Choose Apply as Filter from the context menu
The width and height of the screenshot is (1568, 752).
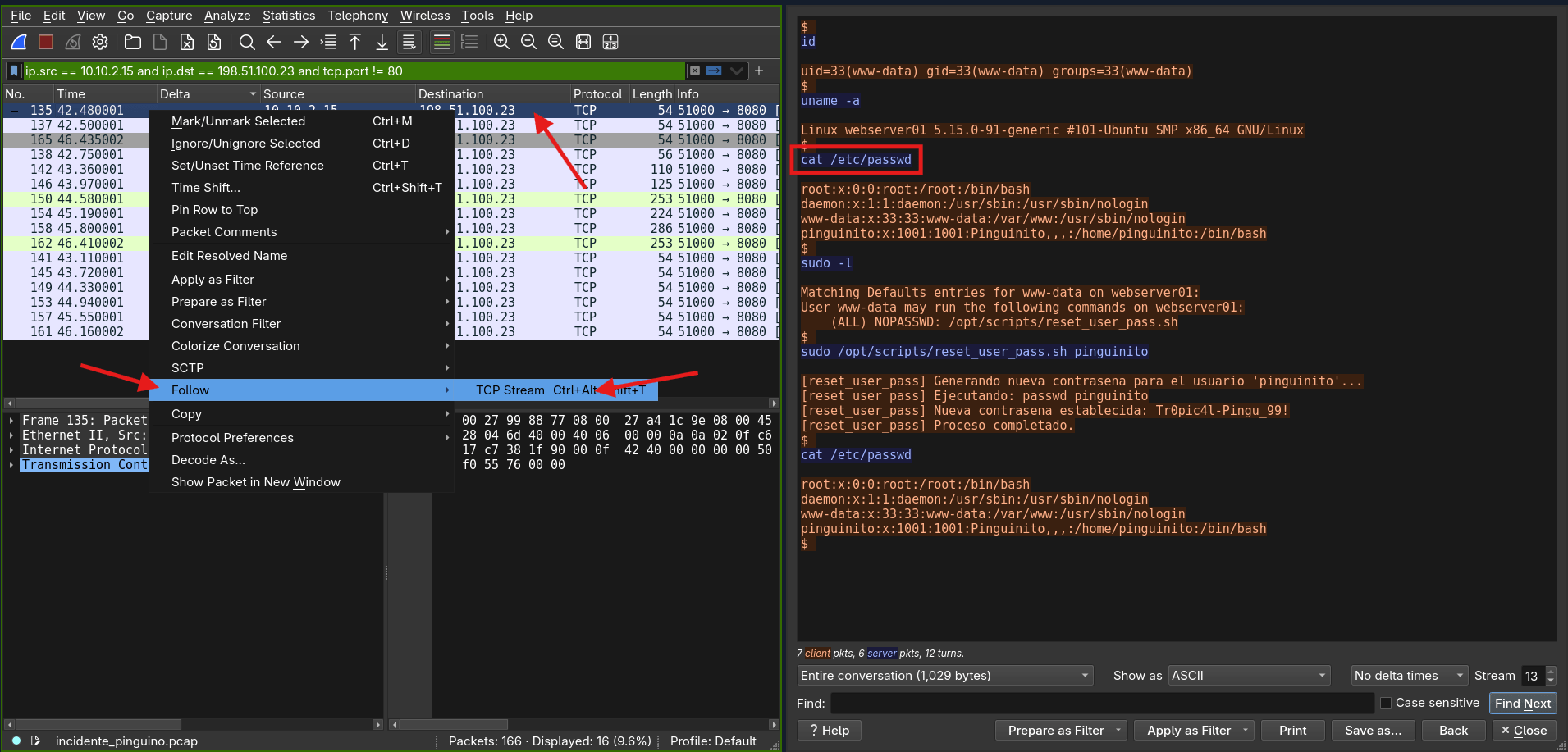point(301,280)
